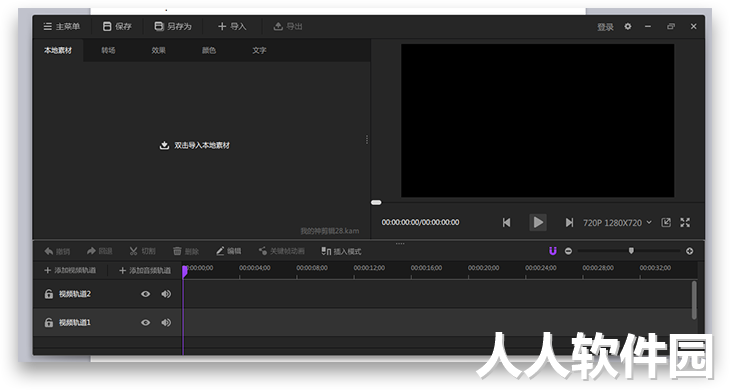Switch to the 效果 effects tab

coord(158,50)
